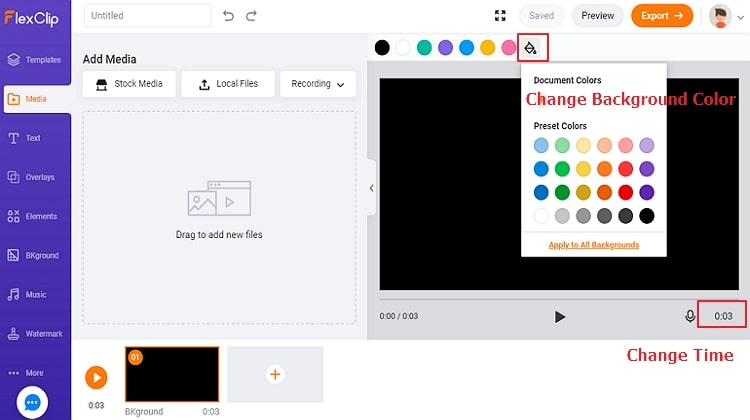This screenshot has height=420, width=750.
Task: Click the Stock Media button
Action: pos(129,84)
